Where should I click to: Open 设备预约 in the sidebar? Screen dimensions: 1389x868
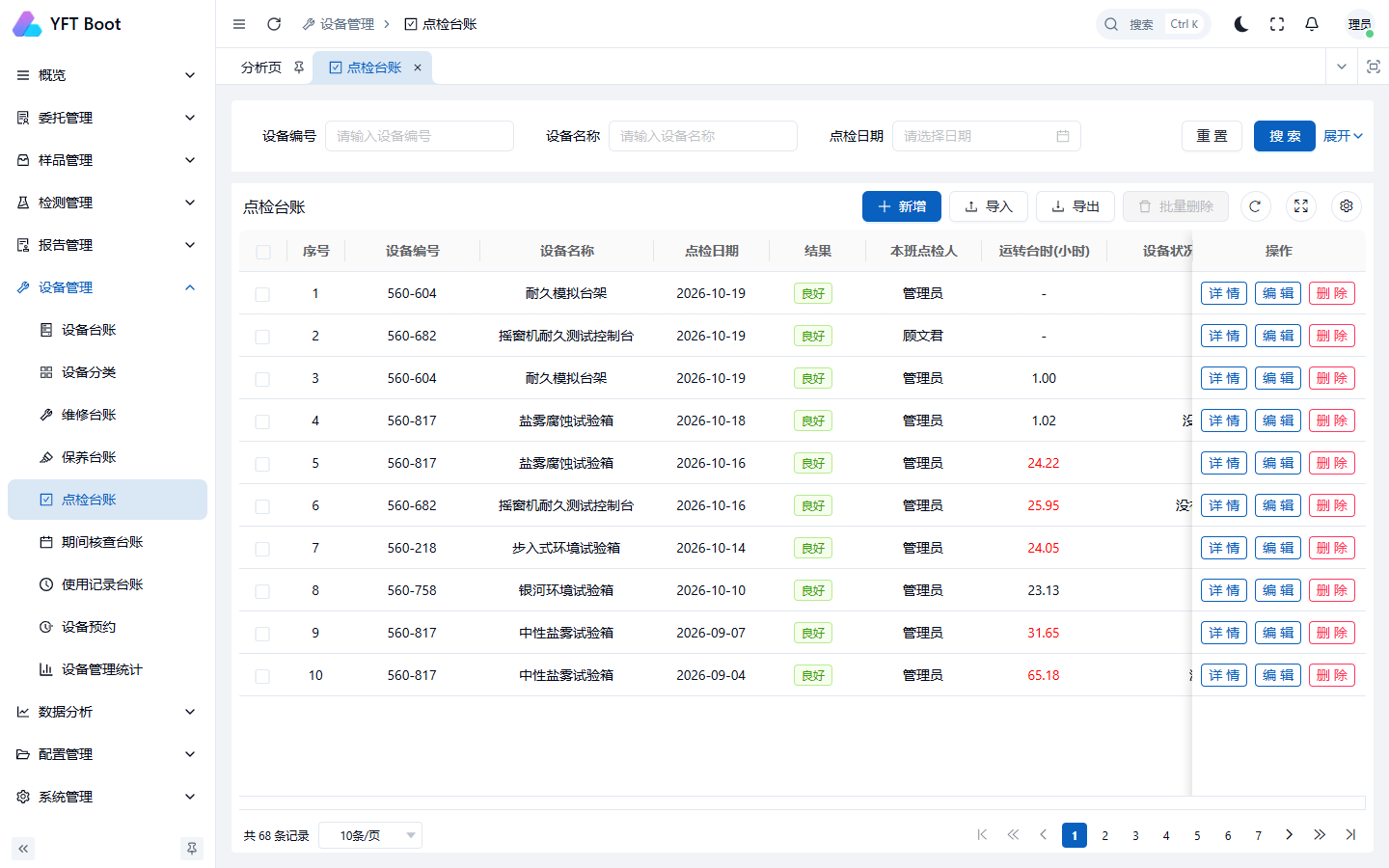tap(107, 627)
